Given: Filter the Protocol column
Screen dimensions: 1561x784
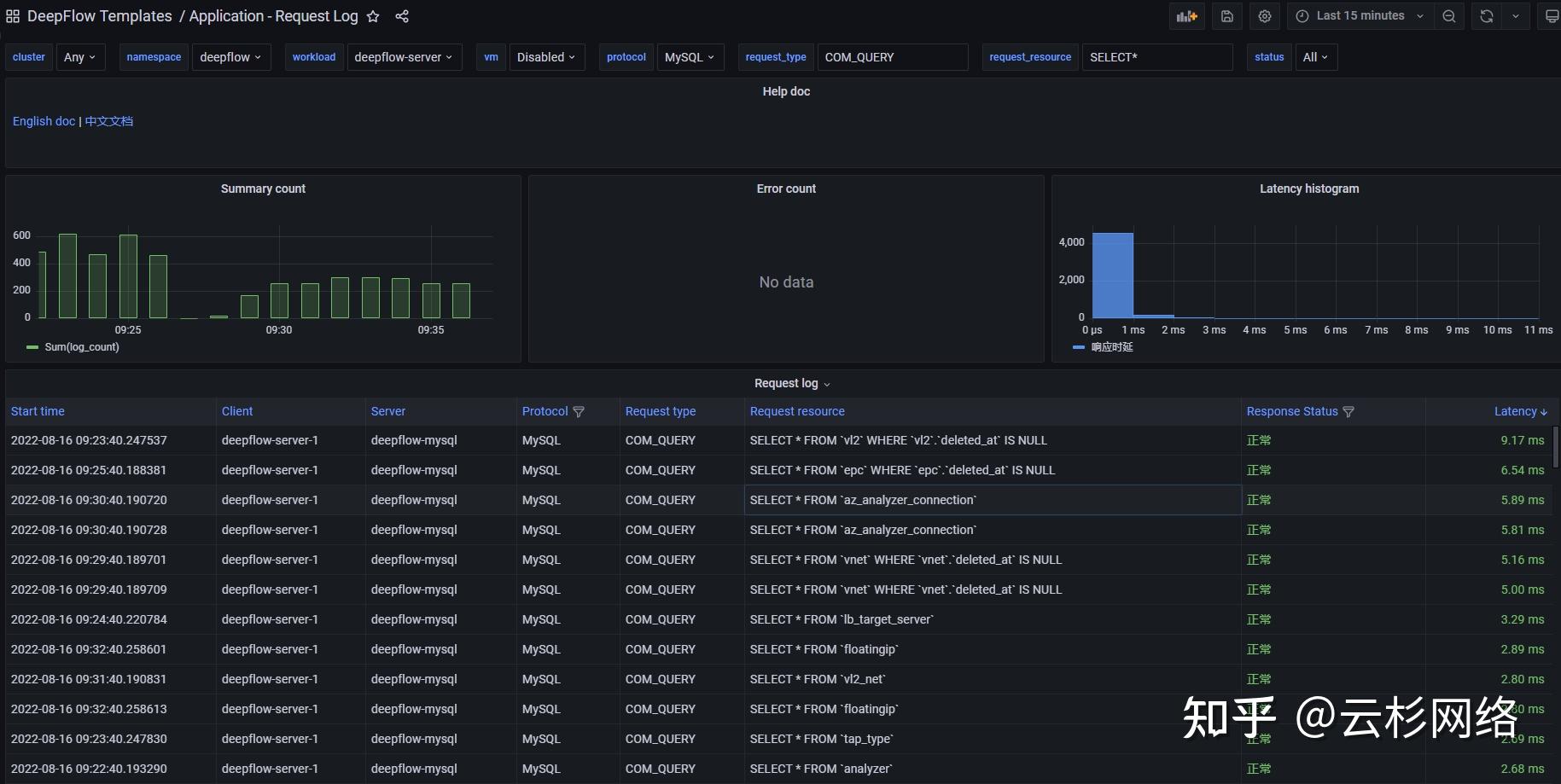Looking at the screenshot, I should point(579,411).
